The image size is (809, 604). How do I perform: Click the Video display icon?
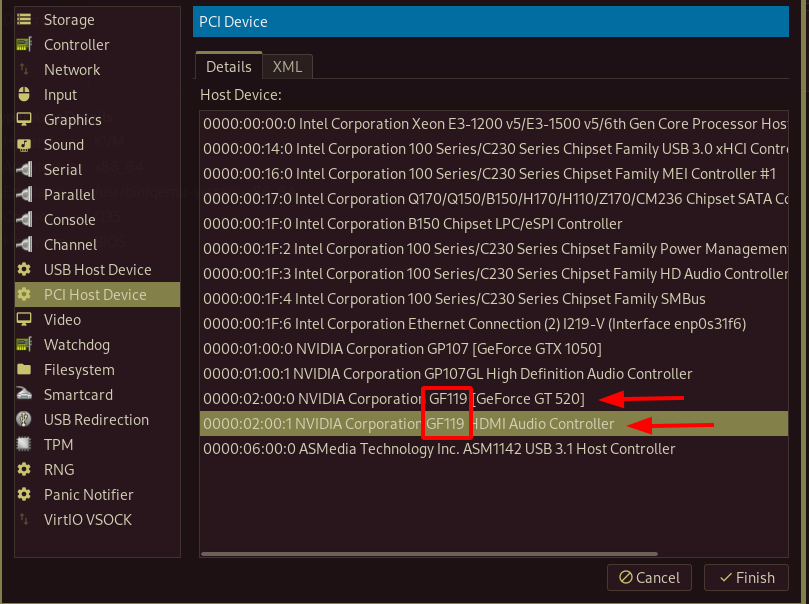24,319
